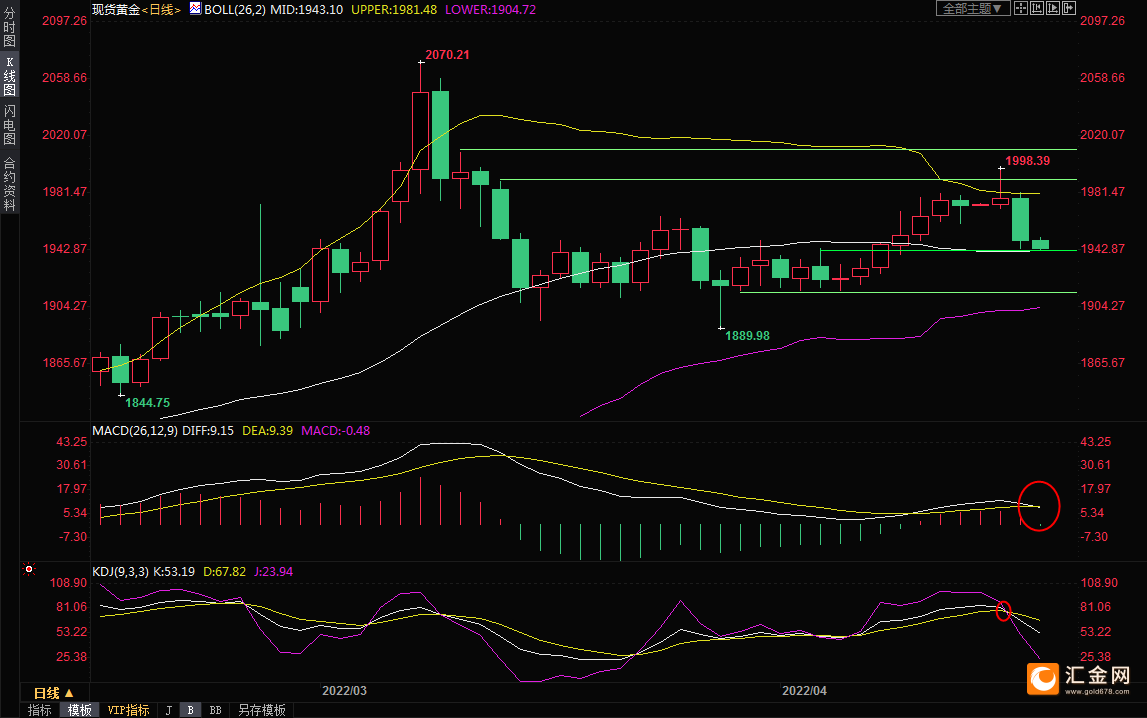Choose template BB
This screenshot has width=1147, height=718.
[215, 710]
